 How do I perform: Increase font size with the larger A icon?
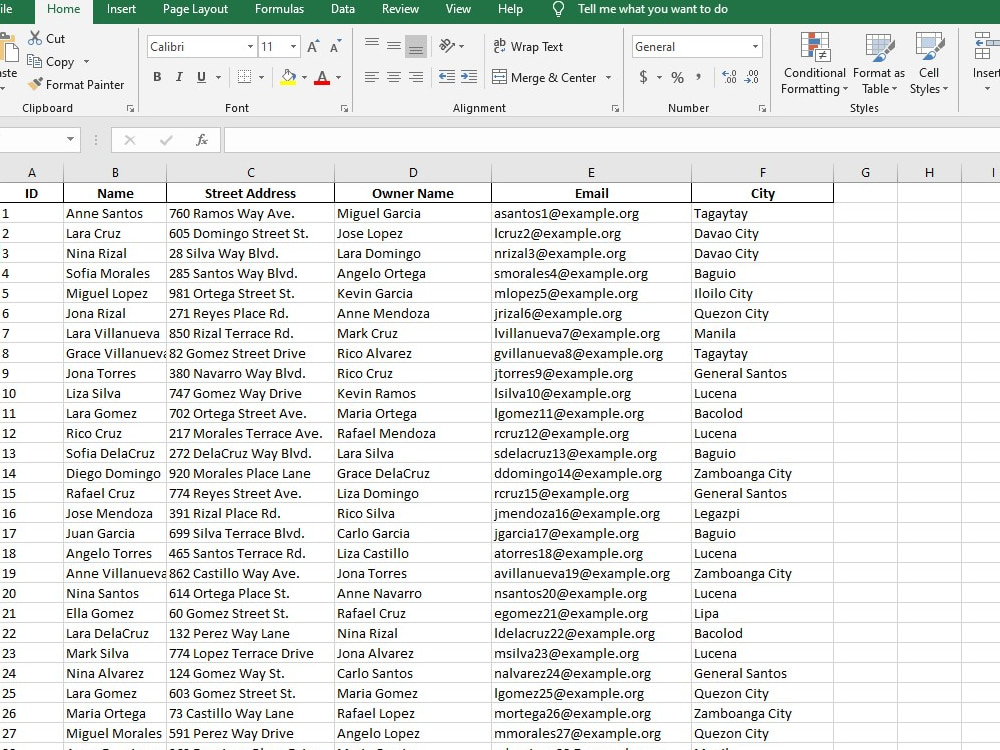pos(312,47)
